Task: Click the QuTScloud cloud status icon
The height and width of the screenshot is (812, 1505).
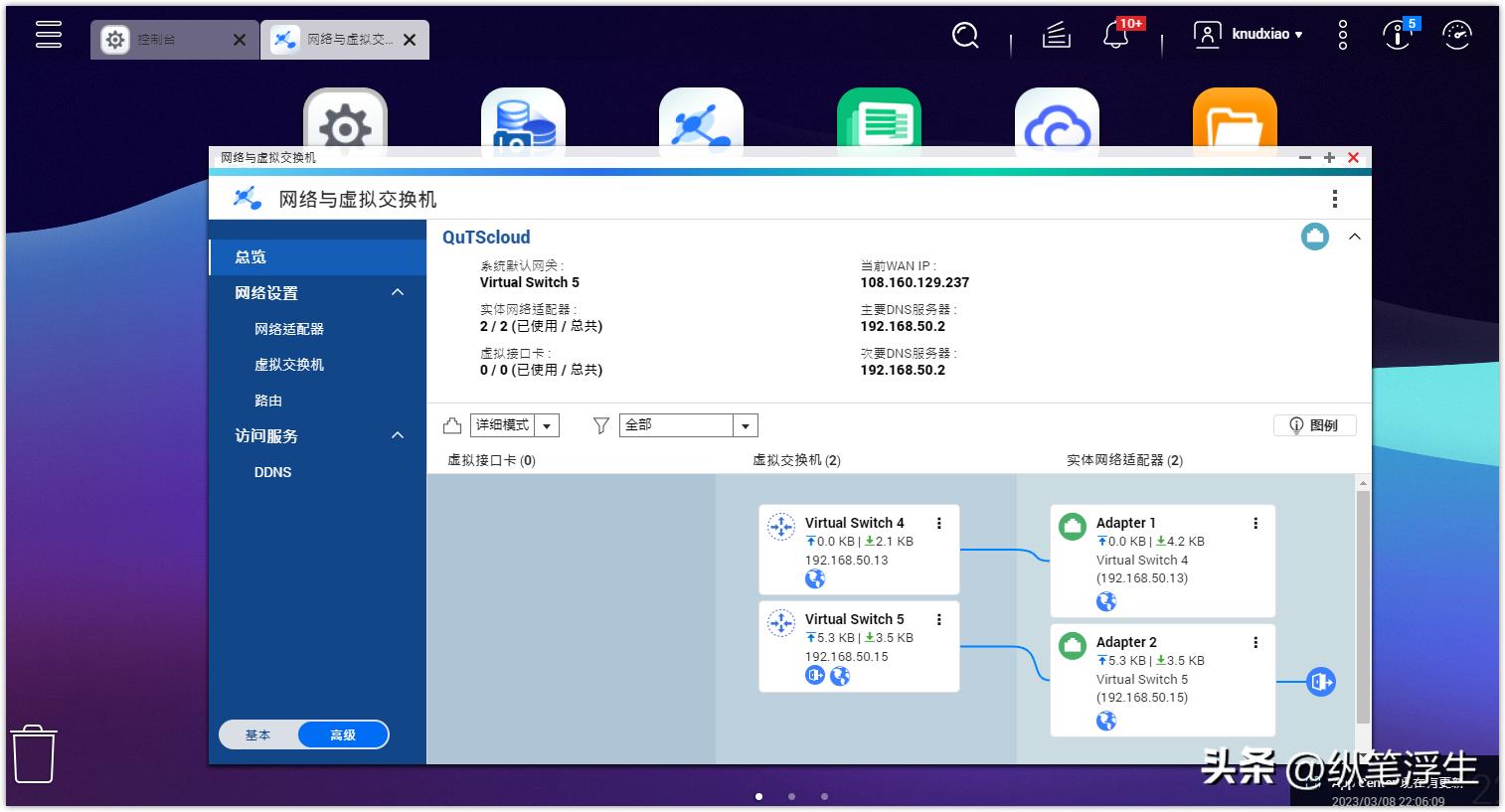Action: 1314,238
